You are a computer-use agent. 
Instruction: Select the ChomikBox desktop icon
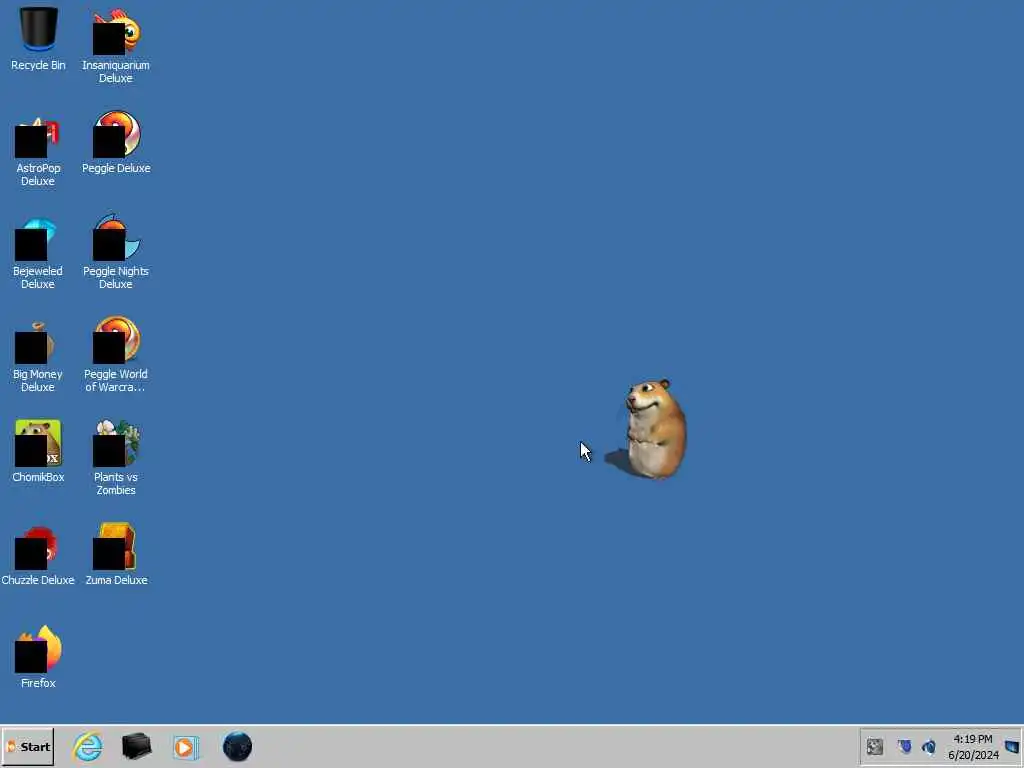coord(38,451)
